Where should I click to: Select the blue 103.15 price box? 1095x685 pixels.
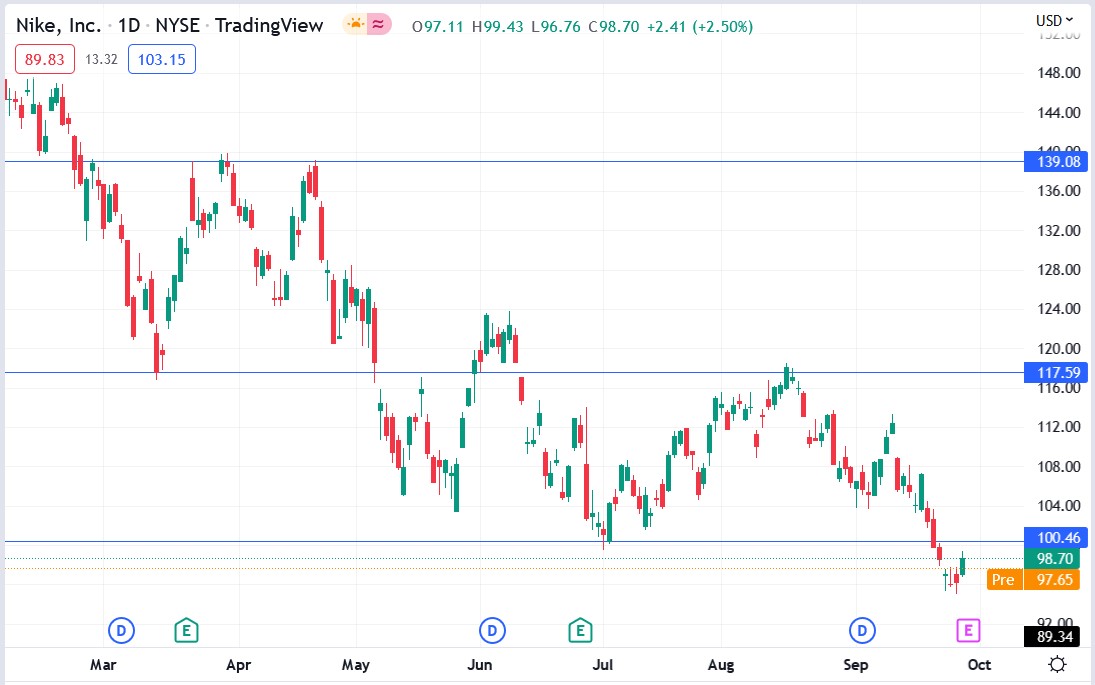click(161, 59)
